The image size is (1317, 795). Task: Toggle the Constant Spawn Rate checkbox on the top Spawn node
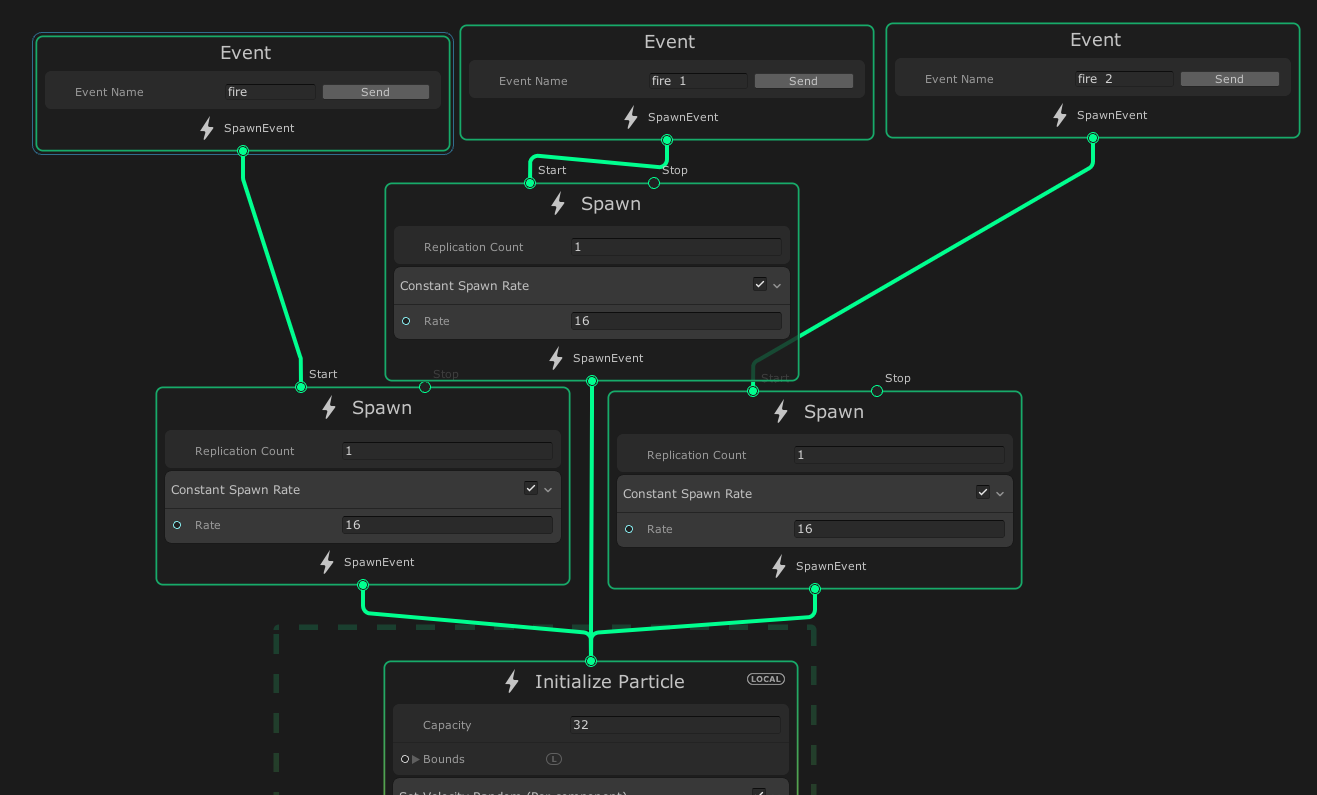click(759, 284)
